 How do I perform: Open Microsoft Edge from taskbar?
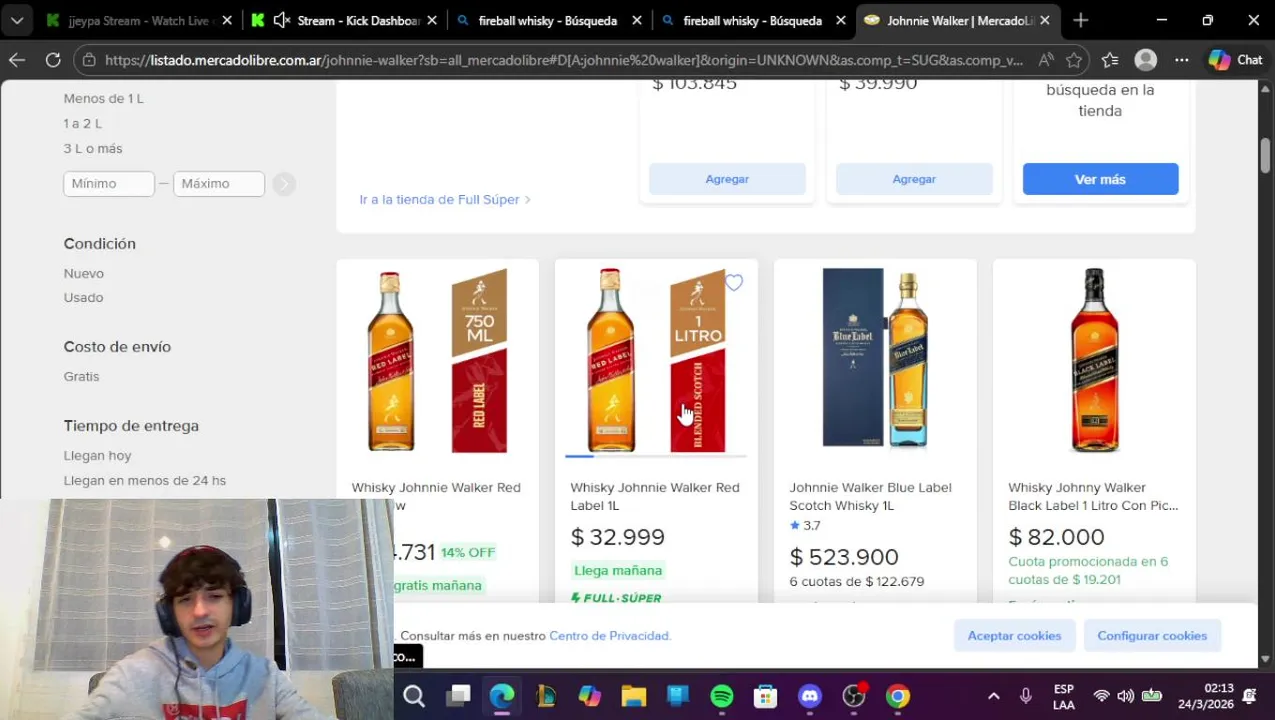pos(502,696)
